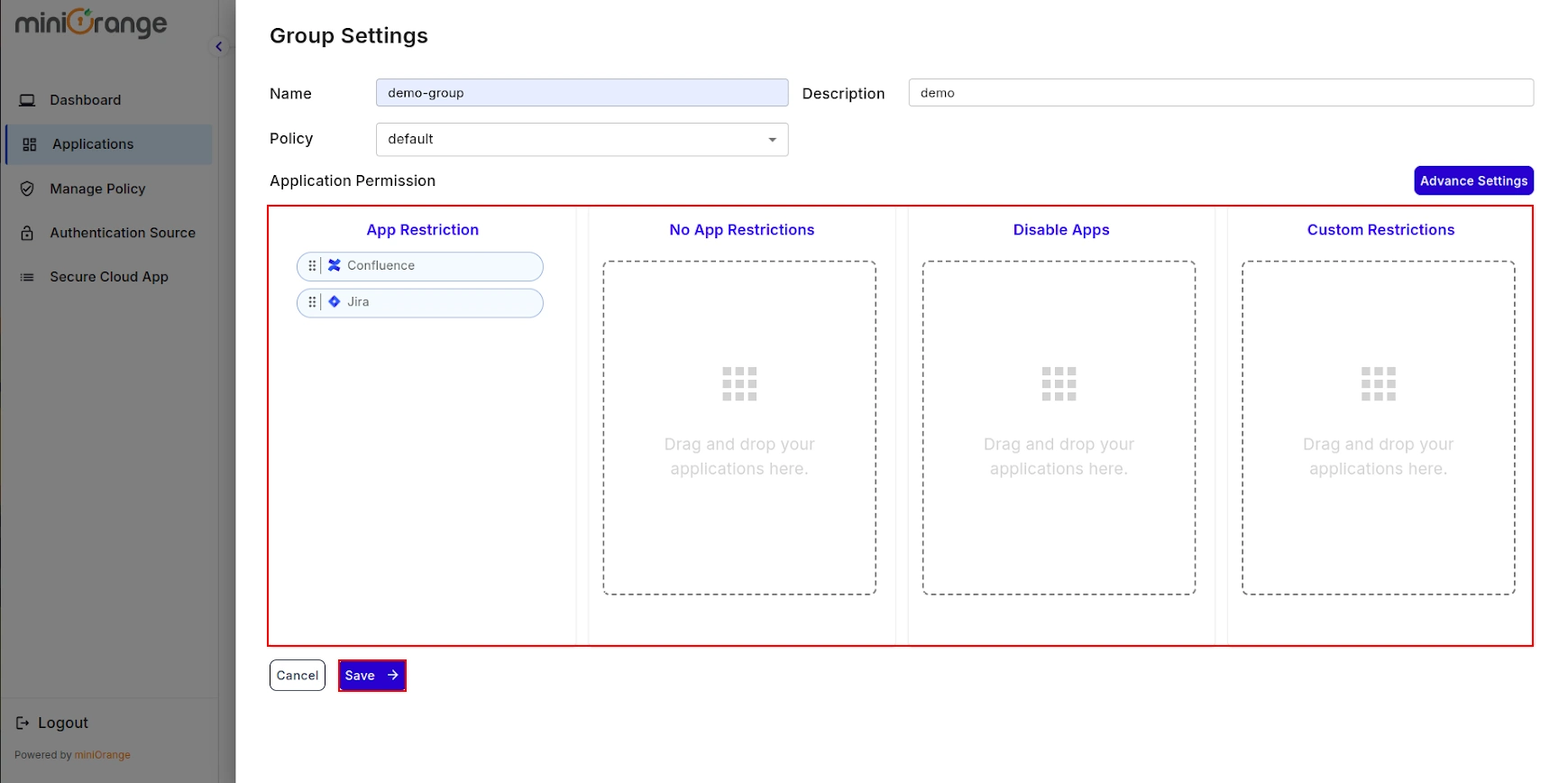Click the App Restriction column heading
The image size is (1568, 783).
(422, 230)
